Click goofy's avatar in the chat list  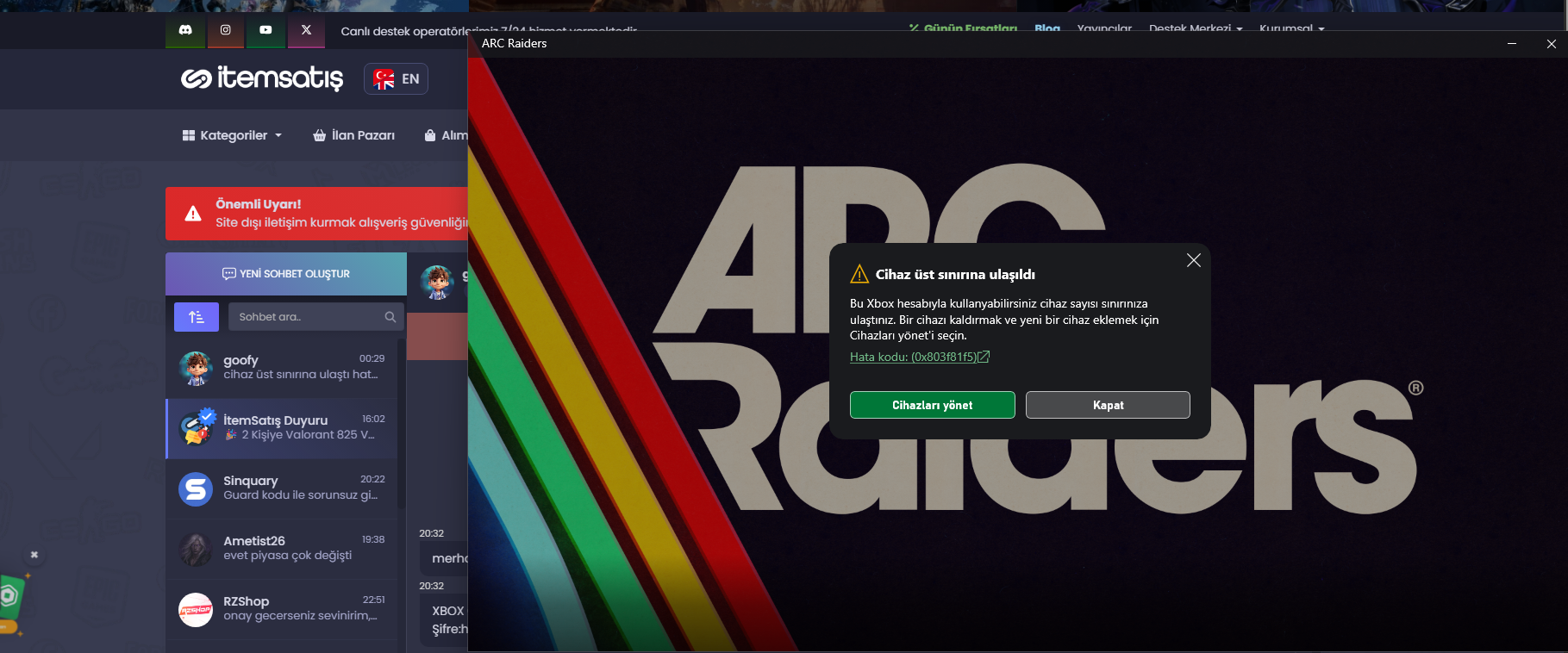click(196, 368)
